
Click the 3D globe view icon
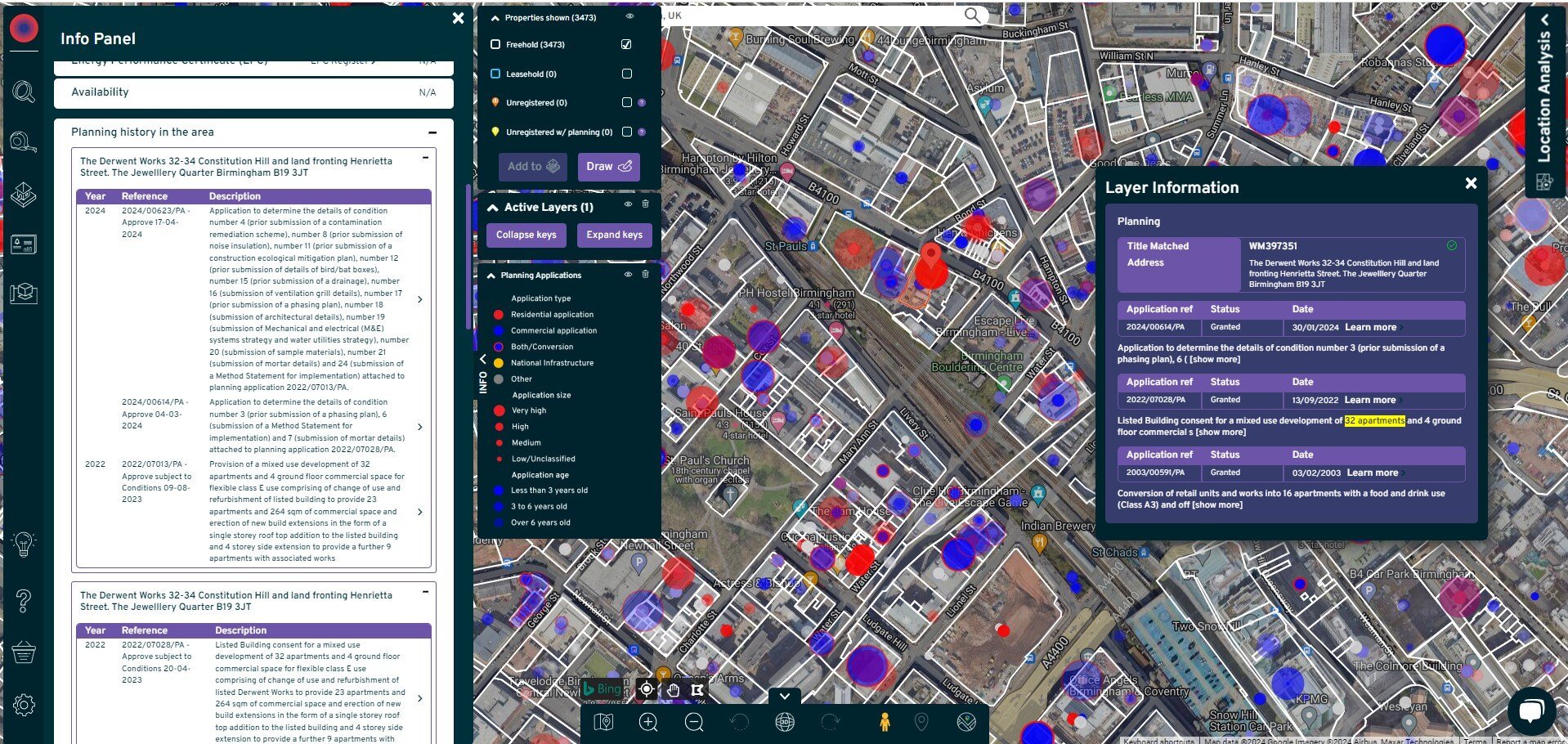783,722
